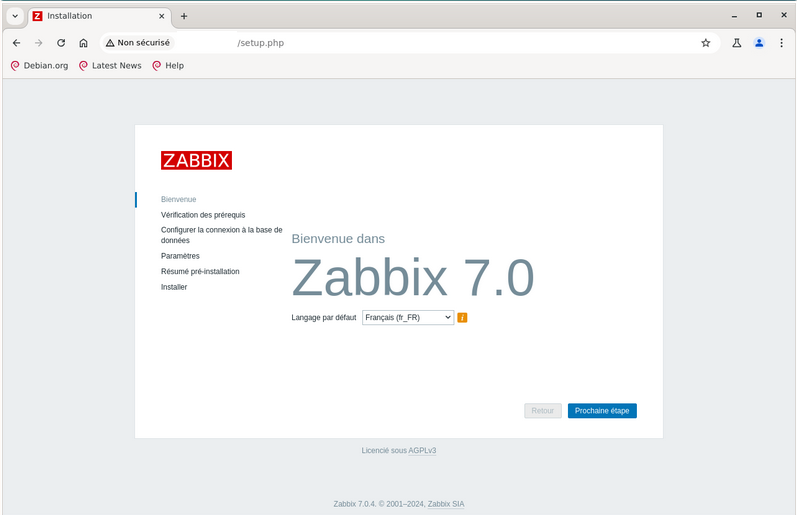
Task: Click the Langage par défaut label
Action: [324, 318]
